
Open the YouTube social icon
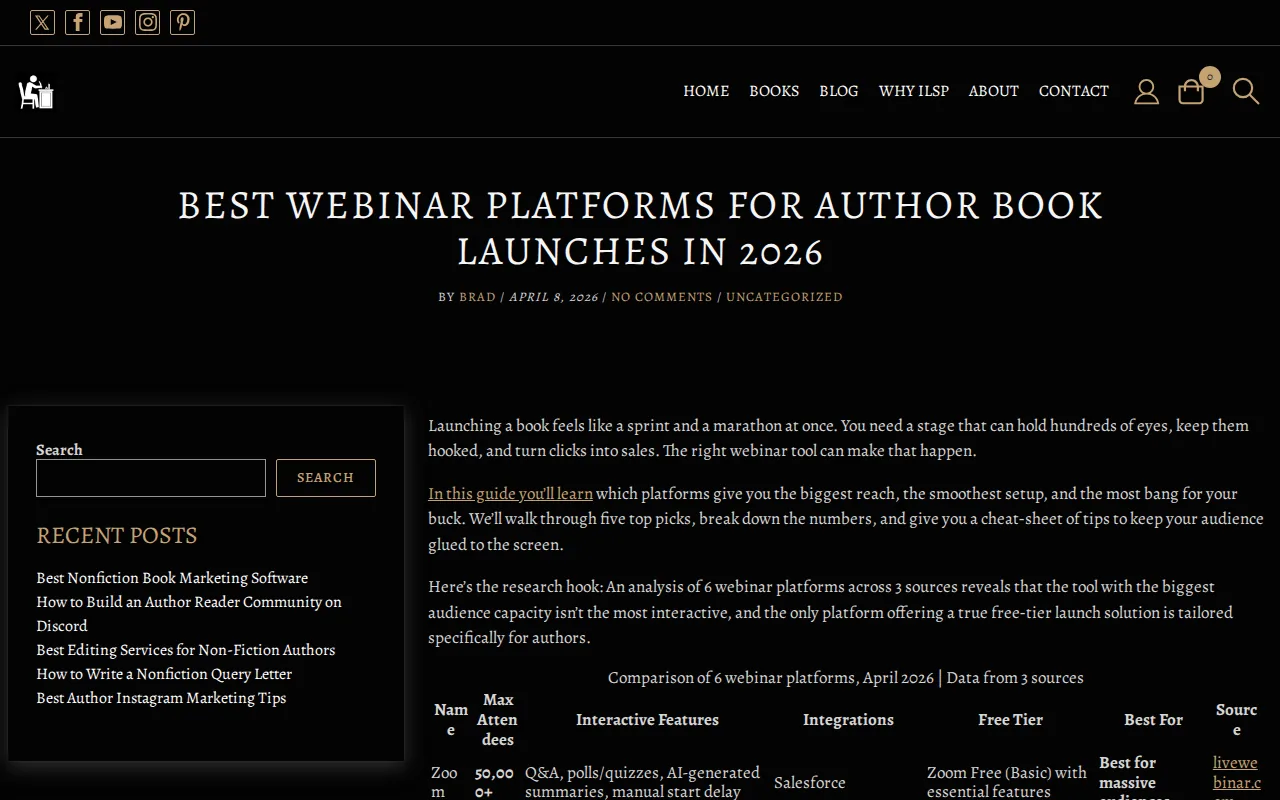click(x=112, y=22)
